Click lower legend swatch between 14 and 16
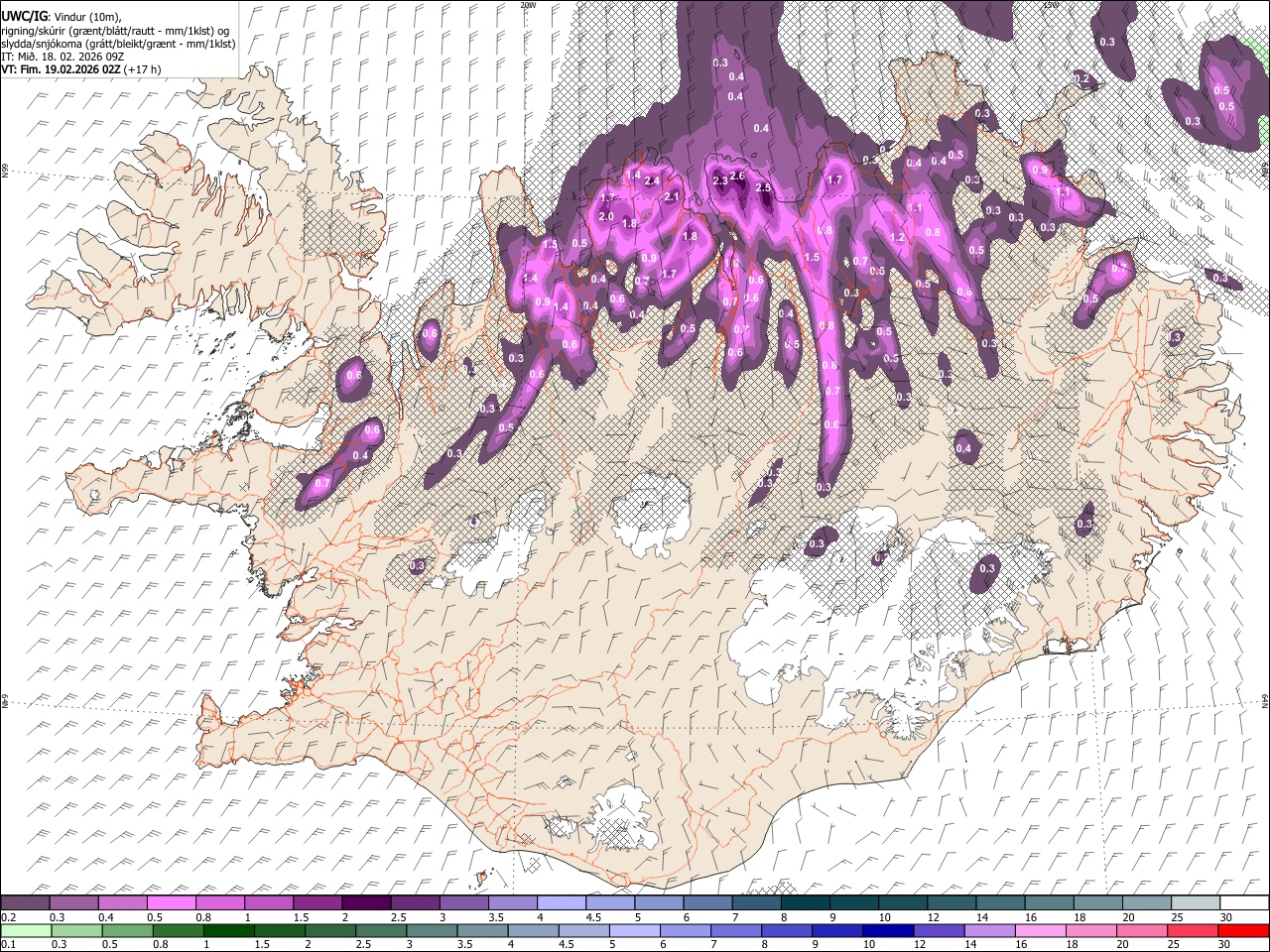Screen dimensions: 1270x952 pyautogui.click(x=989, y=930)
